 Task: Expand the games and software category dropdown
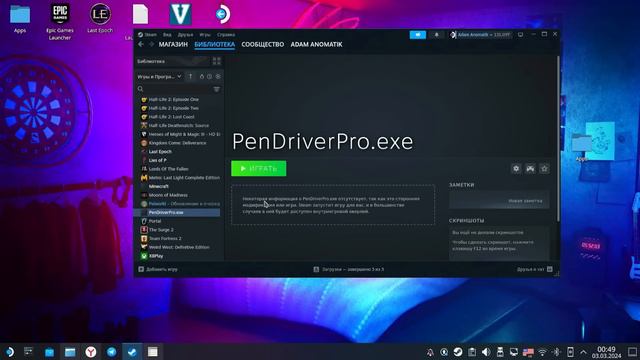click(160, 76)
